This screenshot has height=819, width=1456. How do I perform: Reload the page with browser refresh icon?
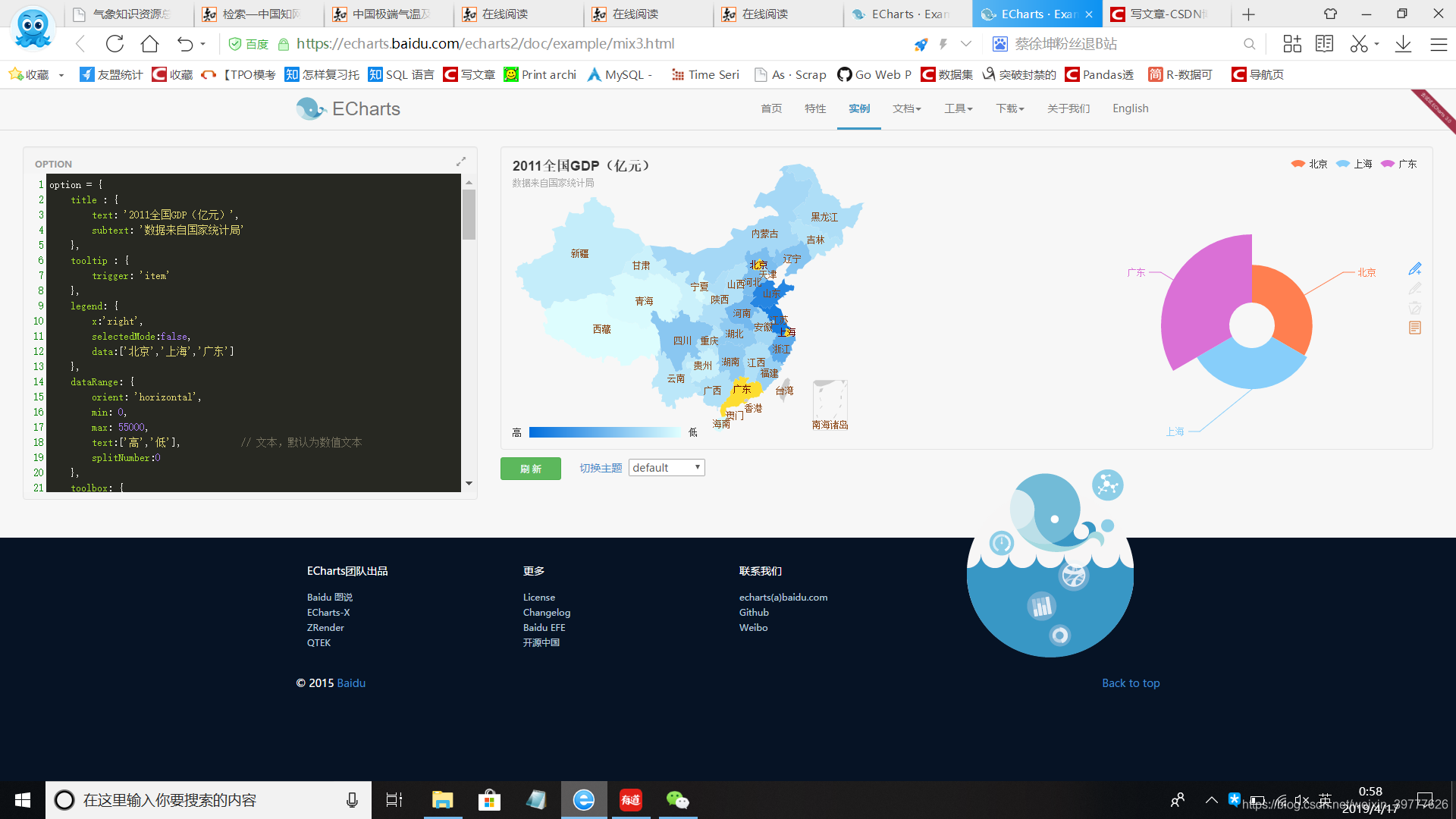[x=115, y=44]
